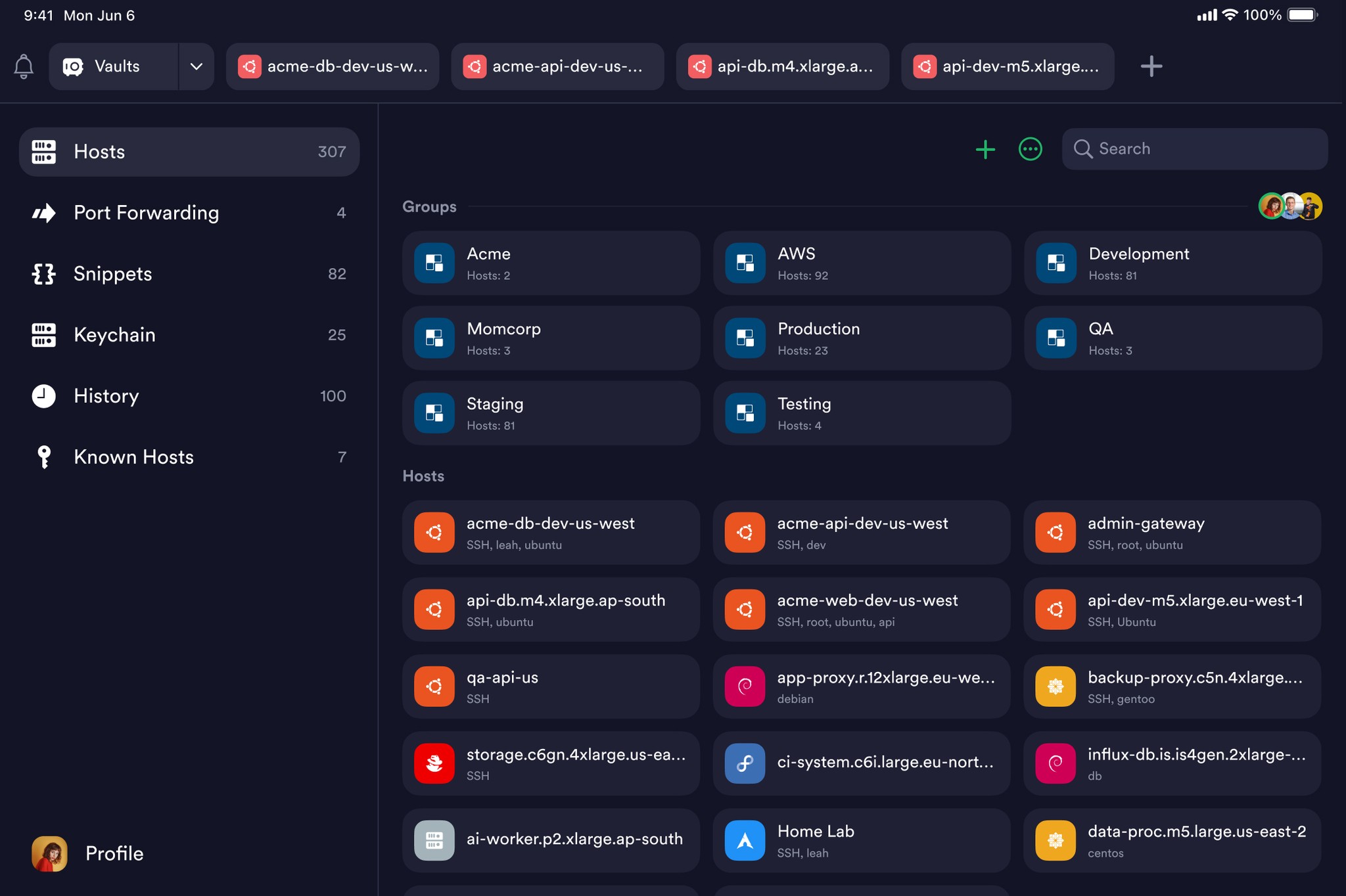View connection History
Screen dimensions: 1346x896
(x=106, y=395)
